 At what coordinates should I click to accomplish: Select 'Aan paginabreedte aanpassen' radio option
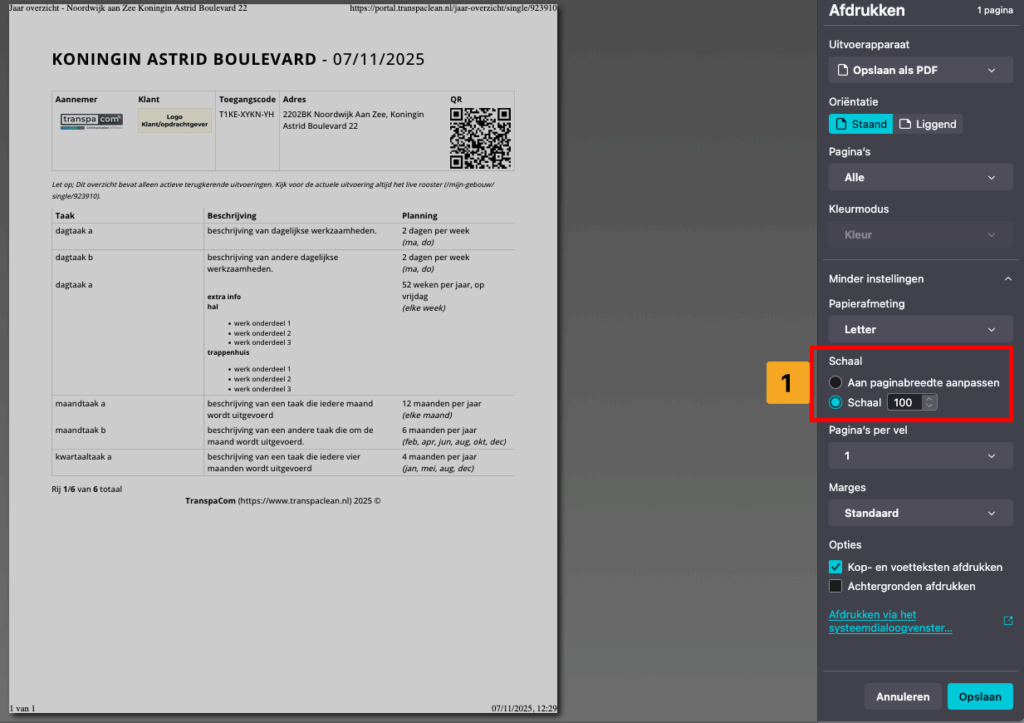coord(836,382)
